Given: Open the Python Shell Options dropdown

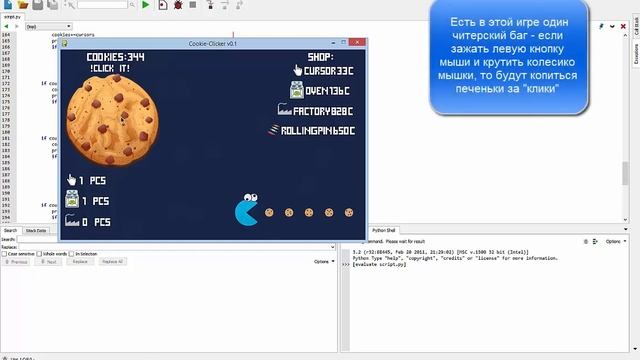Looking at the screenshot, I should pos(616,242).
